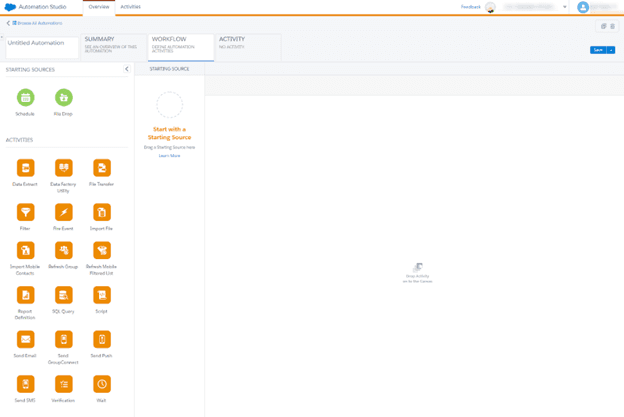The image size is (624, 417).
Task: Choose the SQL Query activity
Action: (63, 295)
